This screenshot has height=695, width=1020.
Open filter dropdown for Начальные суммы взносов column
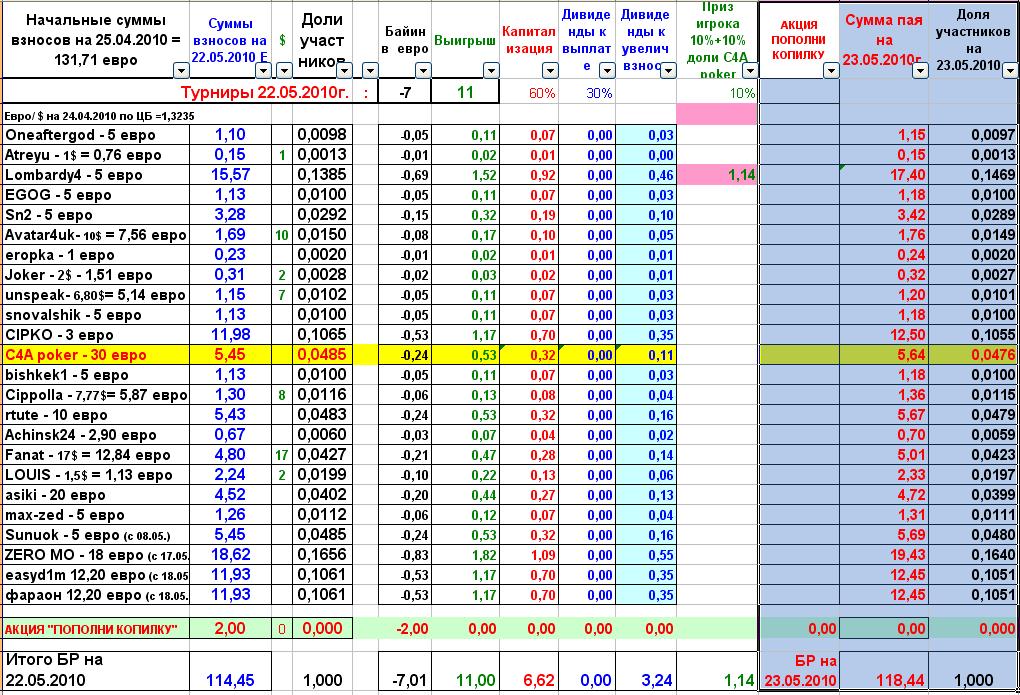pyautogui.click(x=181, y=70)
